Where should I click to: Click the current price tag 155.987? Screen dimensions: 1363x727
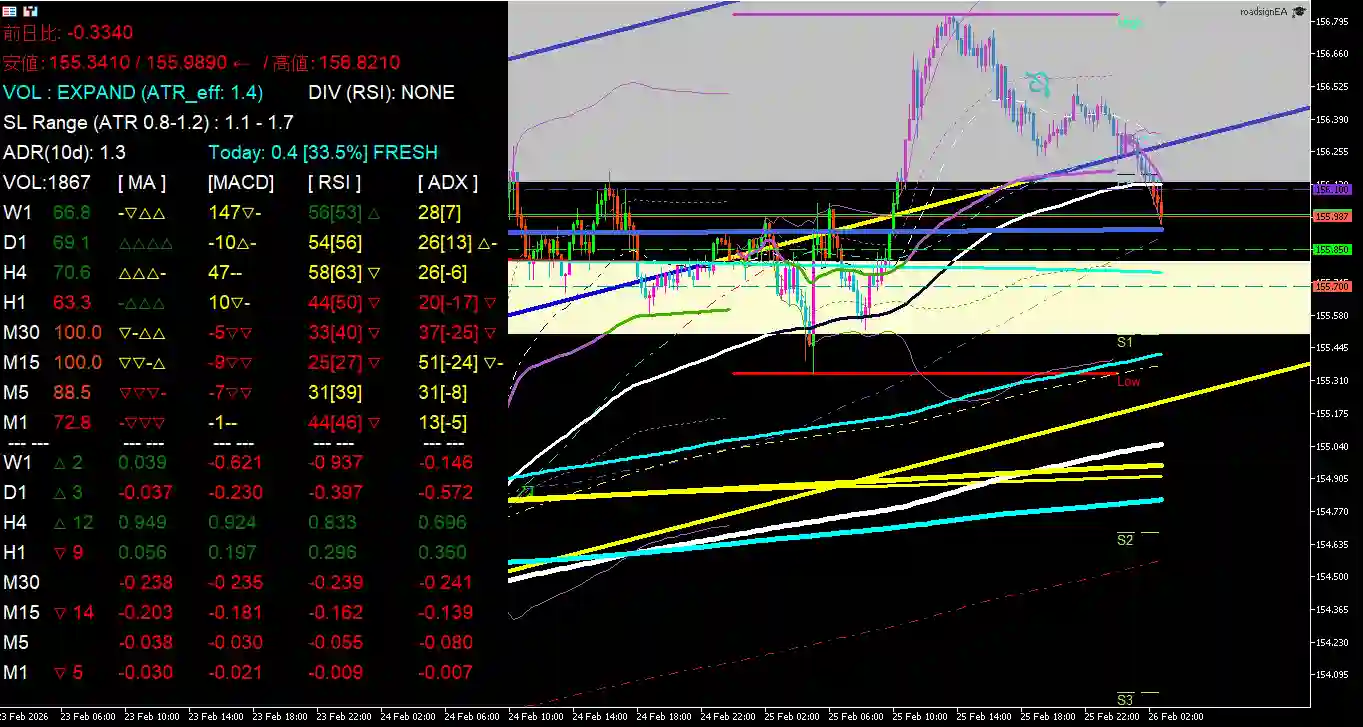tap(1332, 216)
